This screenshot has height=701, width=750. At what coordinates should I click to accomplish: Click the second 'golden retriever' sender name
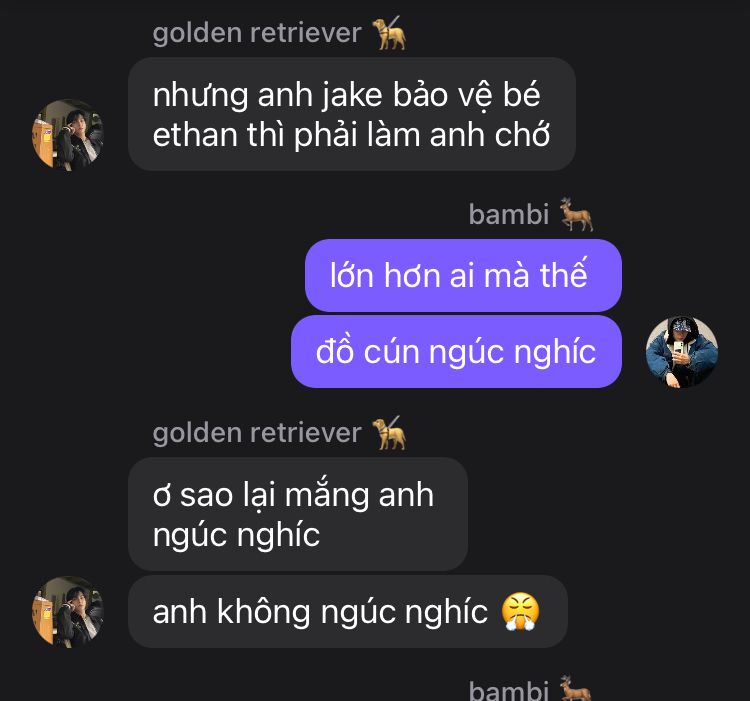[257, 433]
